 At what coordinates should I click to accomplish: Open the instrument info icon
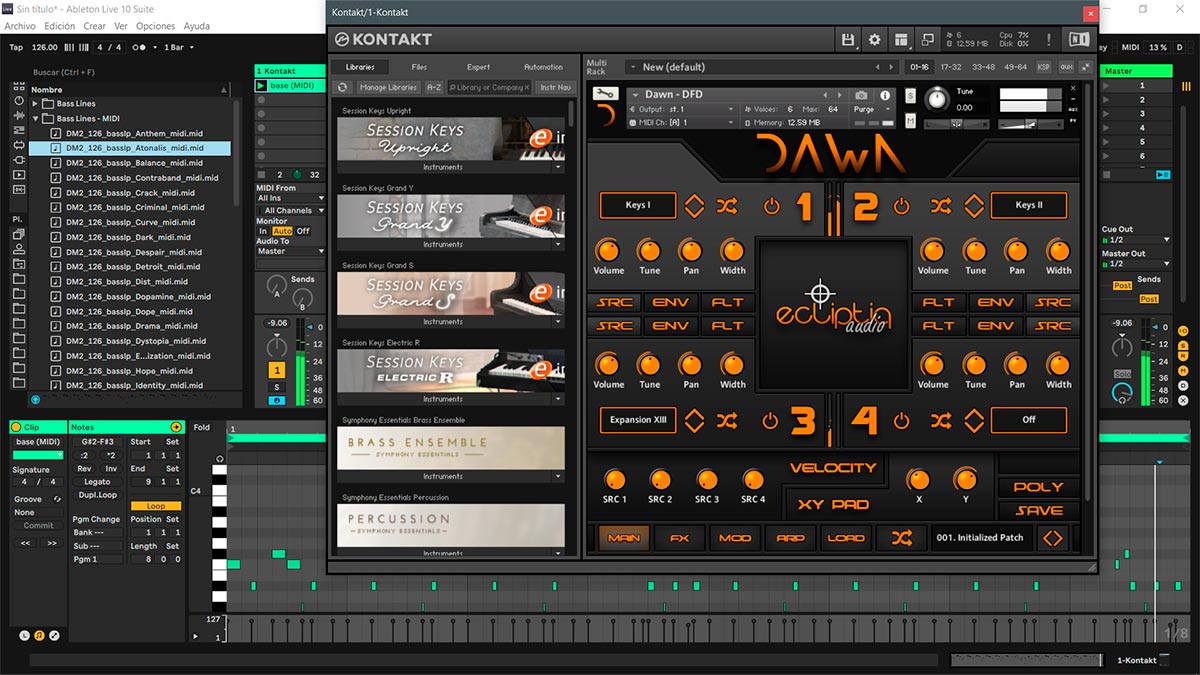pyautogui.click(x=885, y=96)
